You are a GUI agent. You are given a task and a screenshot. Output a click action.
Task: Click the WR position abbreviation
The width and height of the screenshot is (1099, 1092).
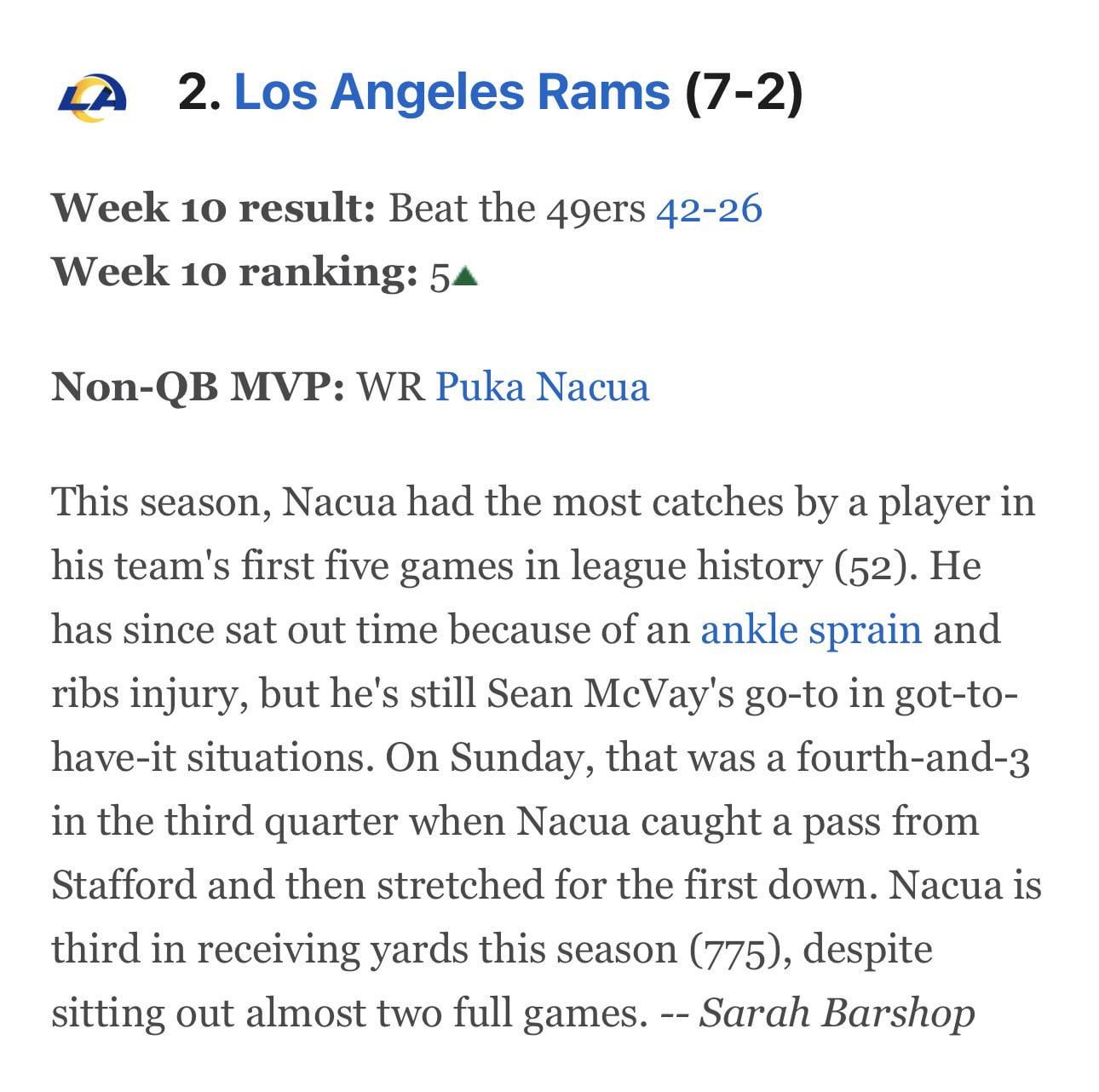point(390,387)
